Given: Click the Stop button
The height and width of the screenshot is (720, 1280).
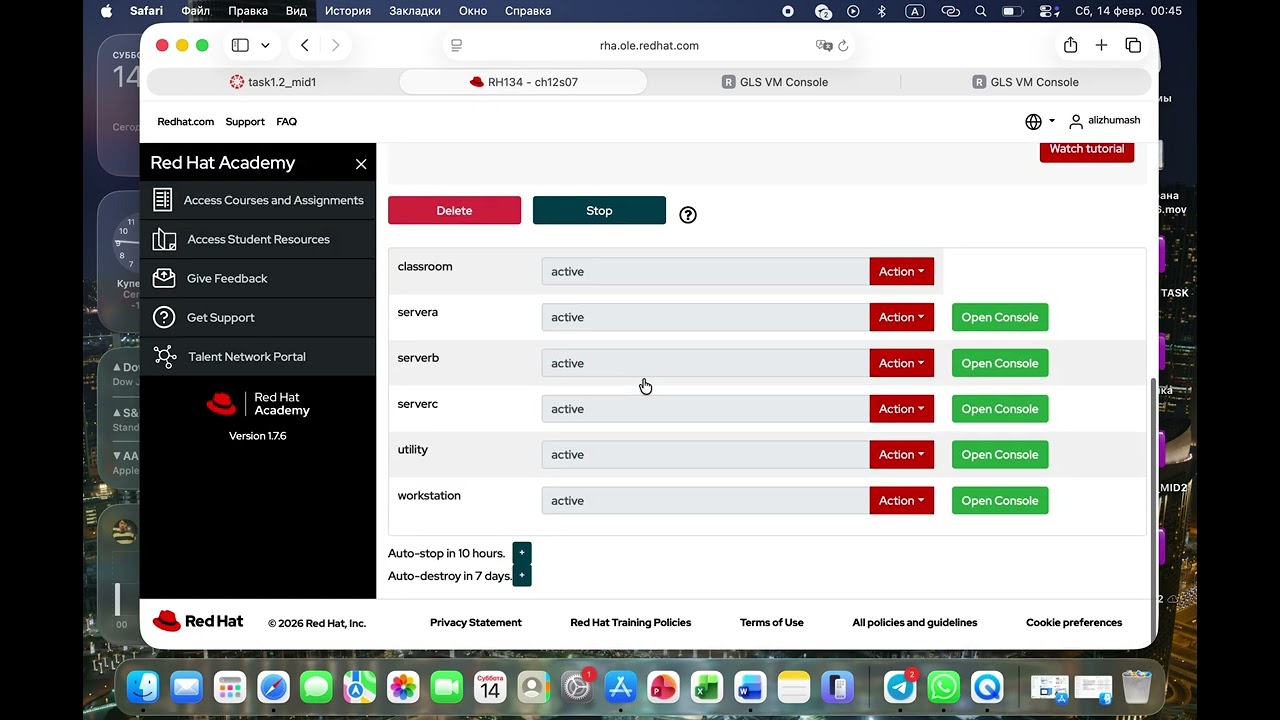Looking at the screenshot, I should 599,210.
